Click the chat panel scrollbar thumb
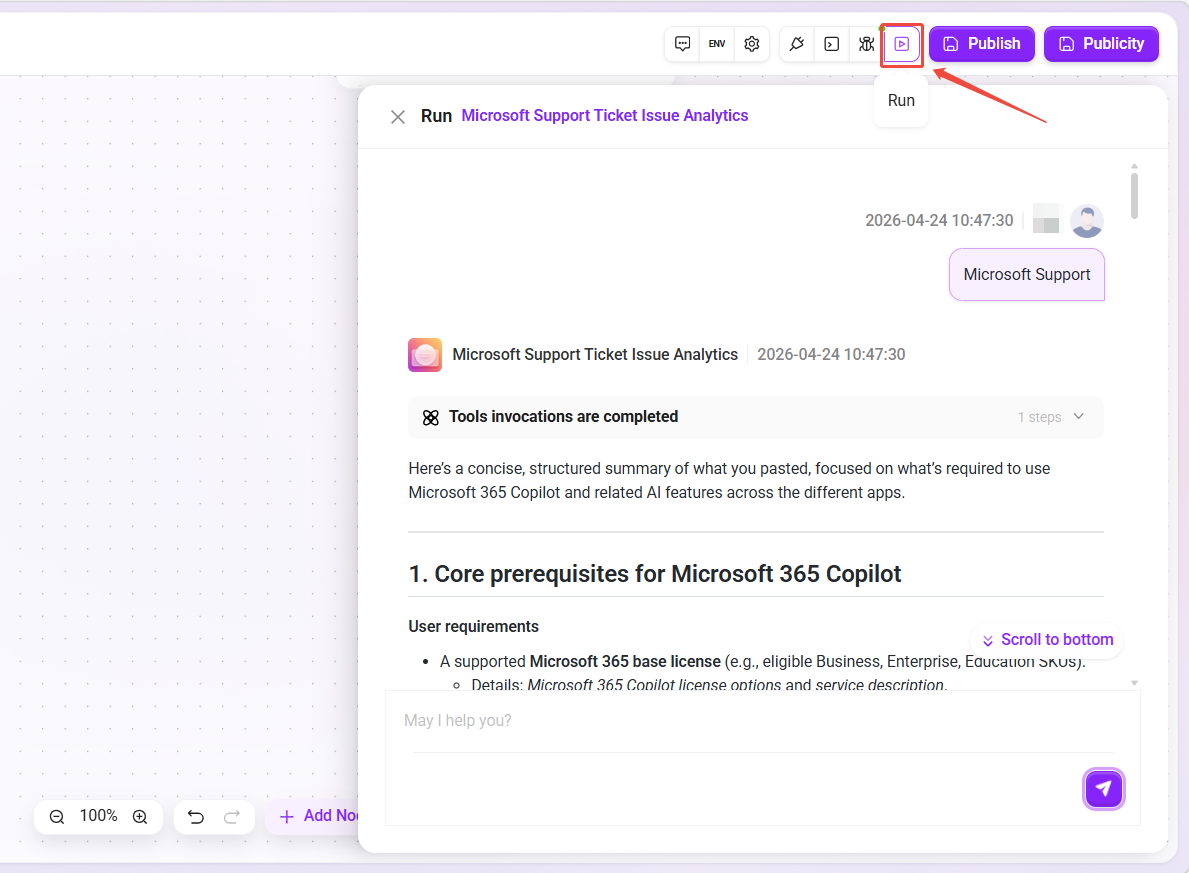Image resolution: width=1189 pixels, height=873 pixels. [x=1134, y=196]
